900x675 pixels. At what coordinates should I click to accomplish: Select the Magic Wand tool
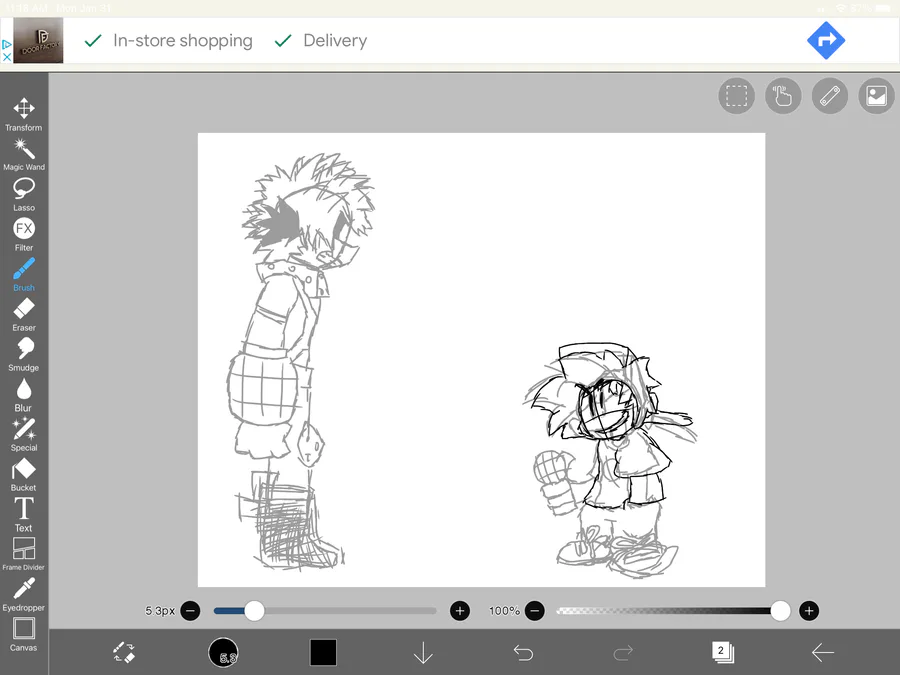click(x=24, y=154)
